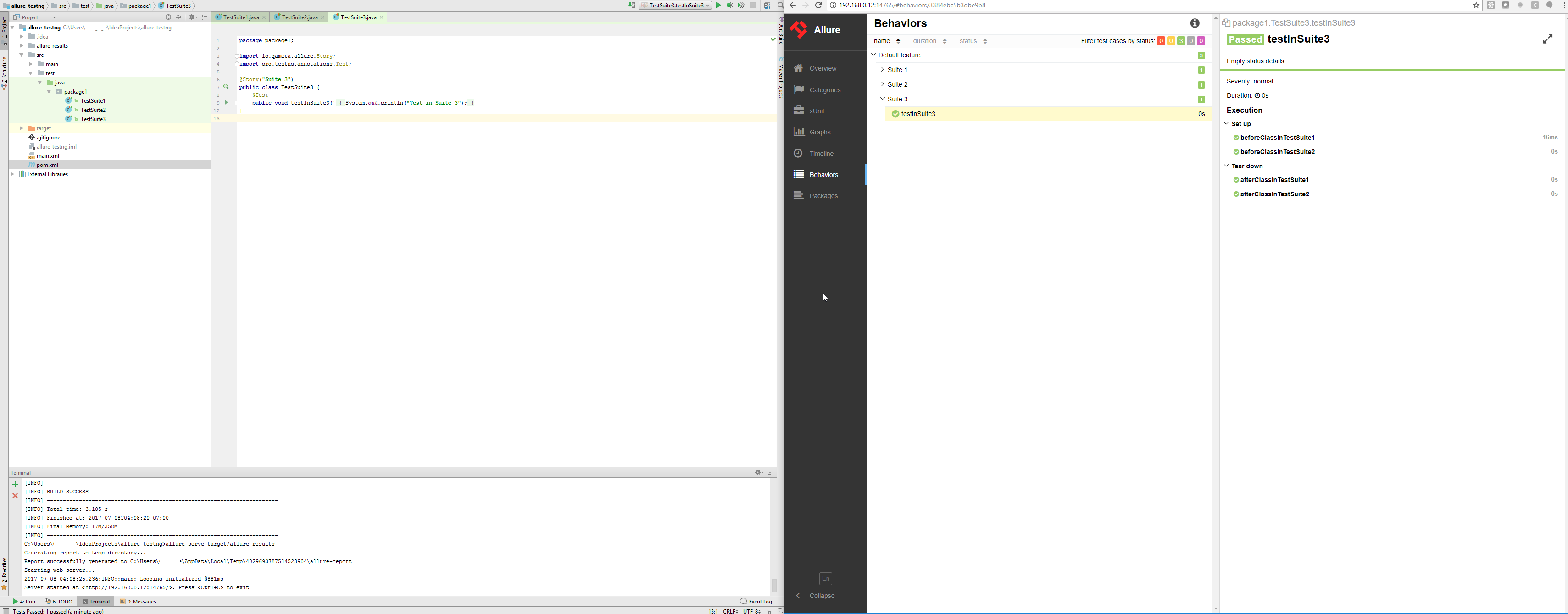Toggle the red failed status filter

pyautogui.click(x=1161, y=41)
